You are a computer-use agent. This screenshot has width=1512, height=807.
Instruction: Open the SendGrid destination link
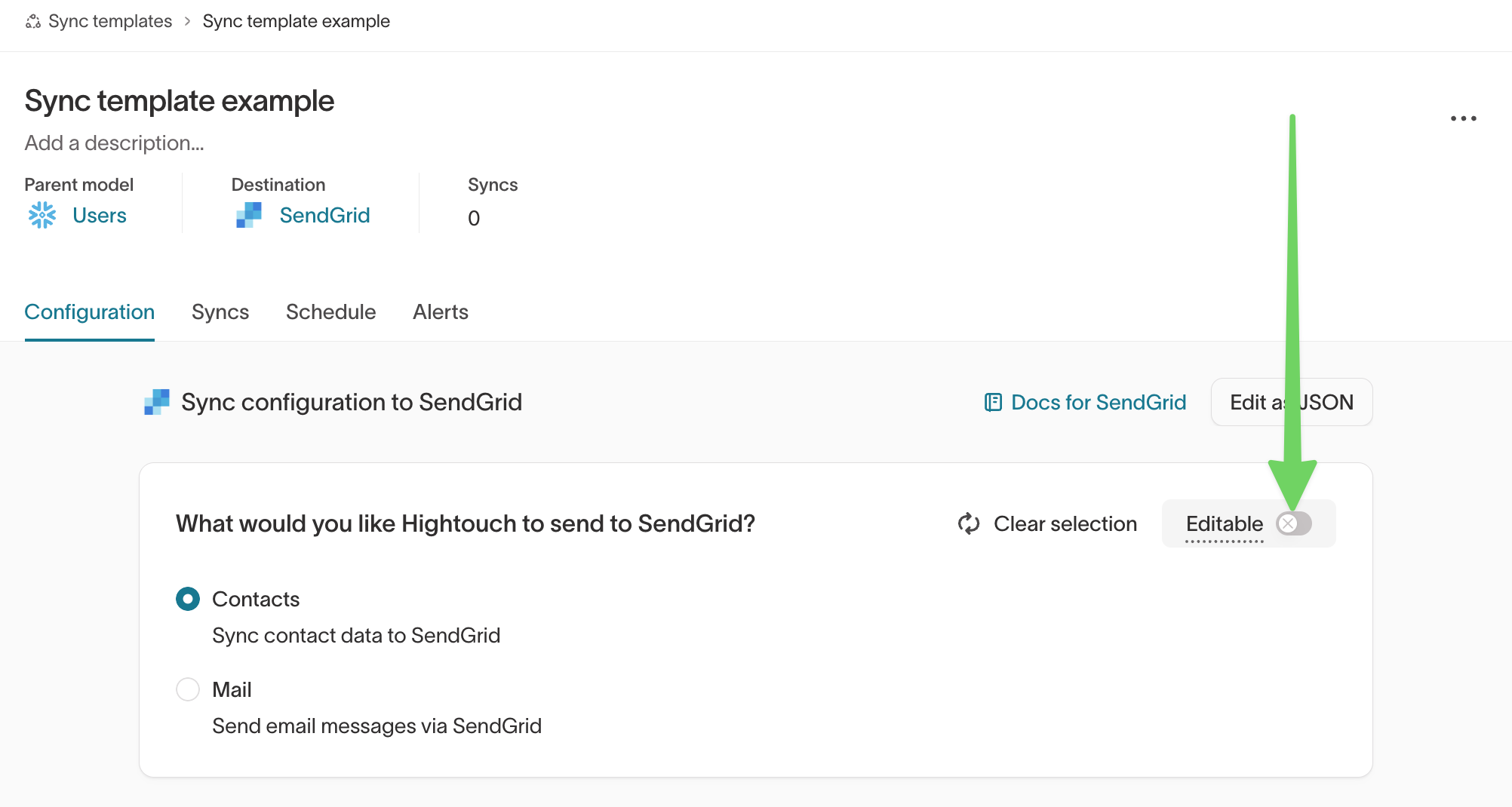tap(324, 216)
